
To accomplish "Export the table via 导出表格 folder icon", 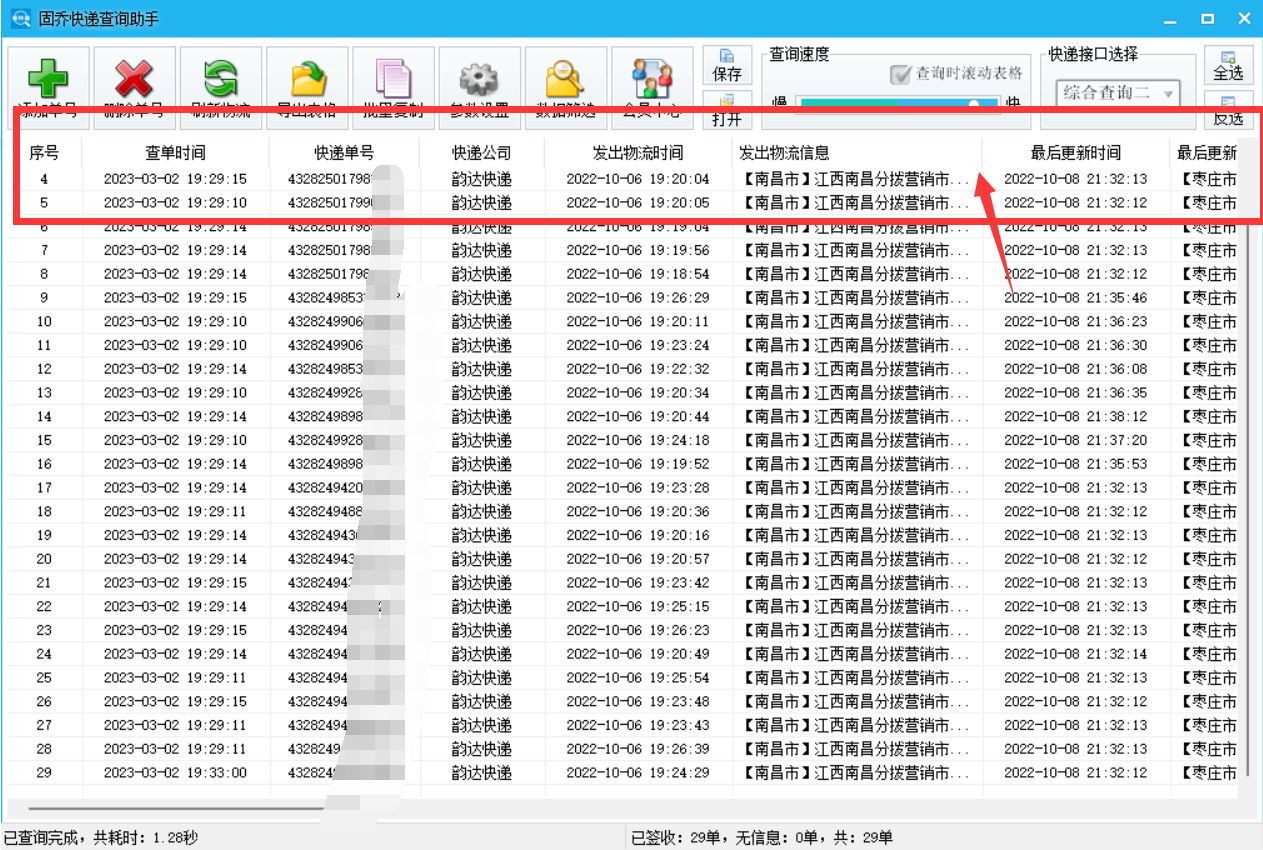I will pyautogui.click(x=307, y=87).
